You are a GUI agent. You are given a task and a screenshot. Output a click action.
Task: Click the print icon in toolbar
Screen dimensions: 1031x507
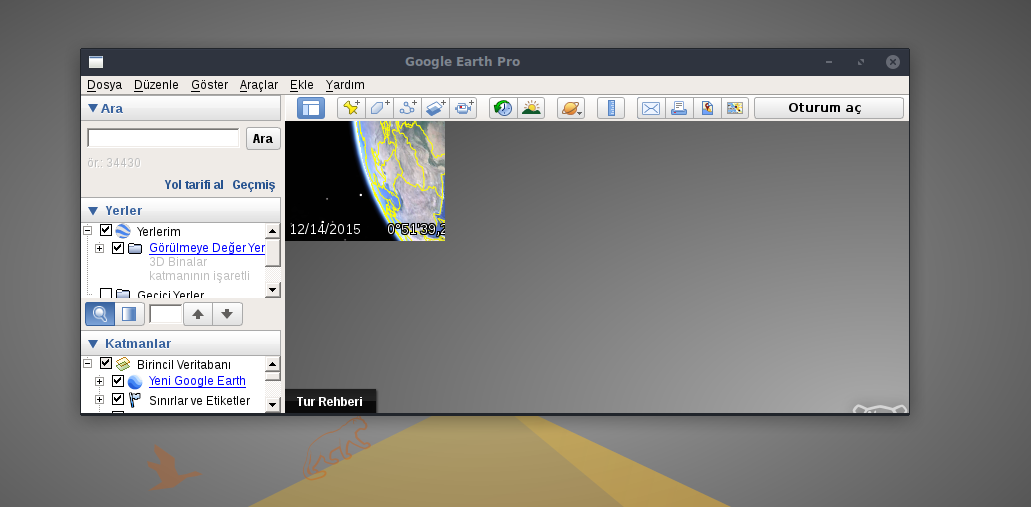point(679,108)
